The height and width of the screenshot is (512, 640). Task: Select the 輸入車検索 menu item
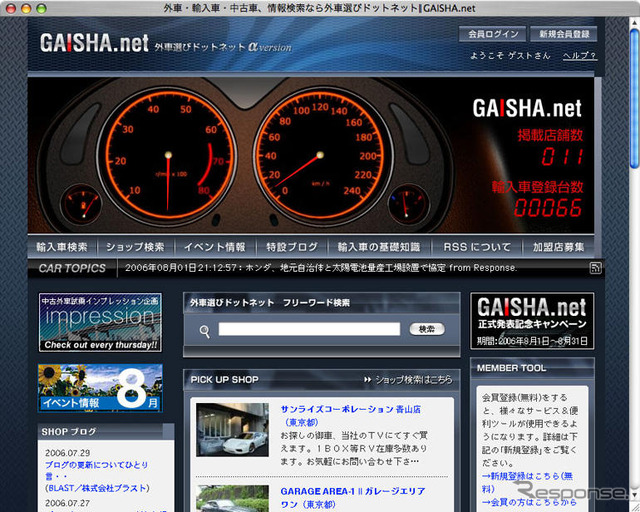(62, 247)
